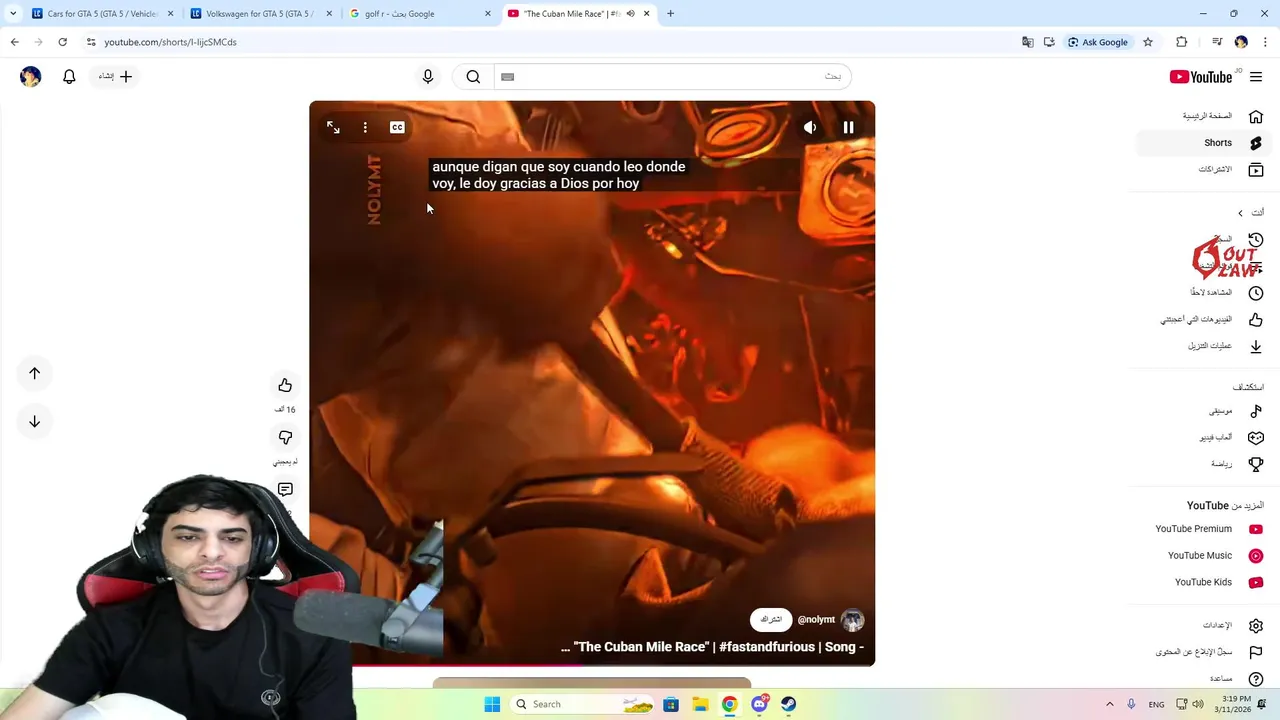
Task: Open the Home page in sidebar
Action: [1203, 116]
